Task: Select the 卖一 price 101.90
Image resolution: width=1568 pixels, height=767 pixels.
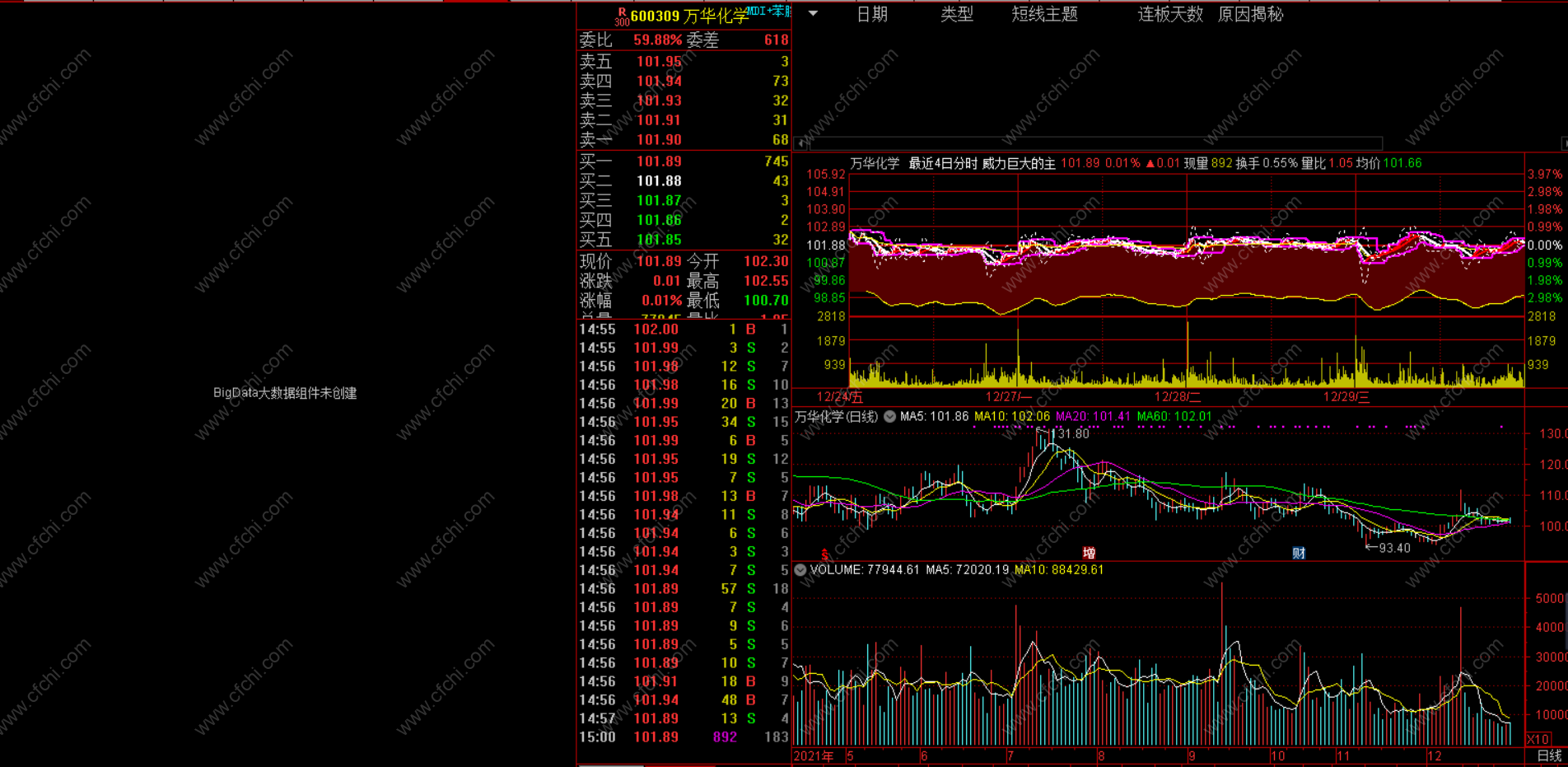Action: (659, 140)
